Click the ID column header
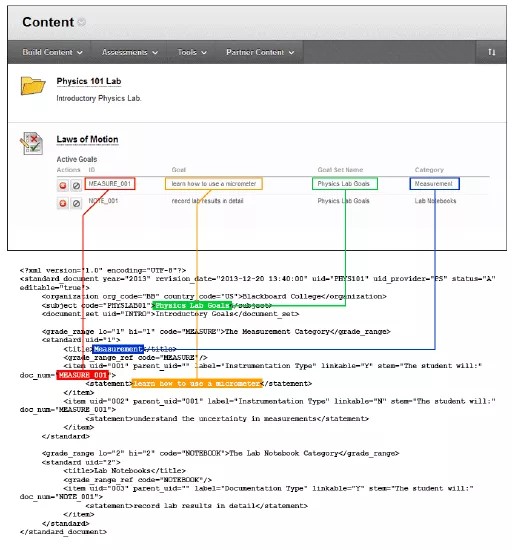 click(92, 170)
